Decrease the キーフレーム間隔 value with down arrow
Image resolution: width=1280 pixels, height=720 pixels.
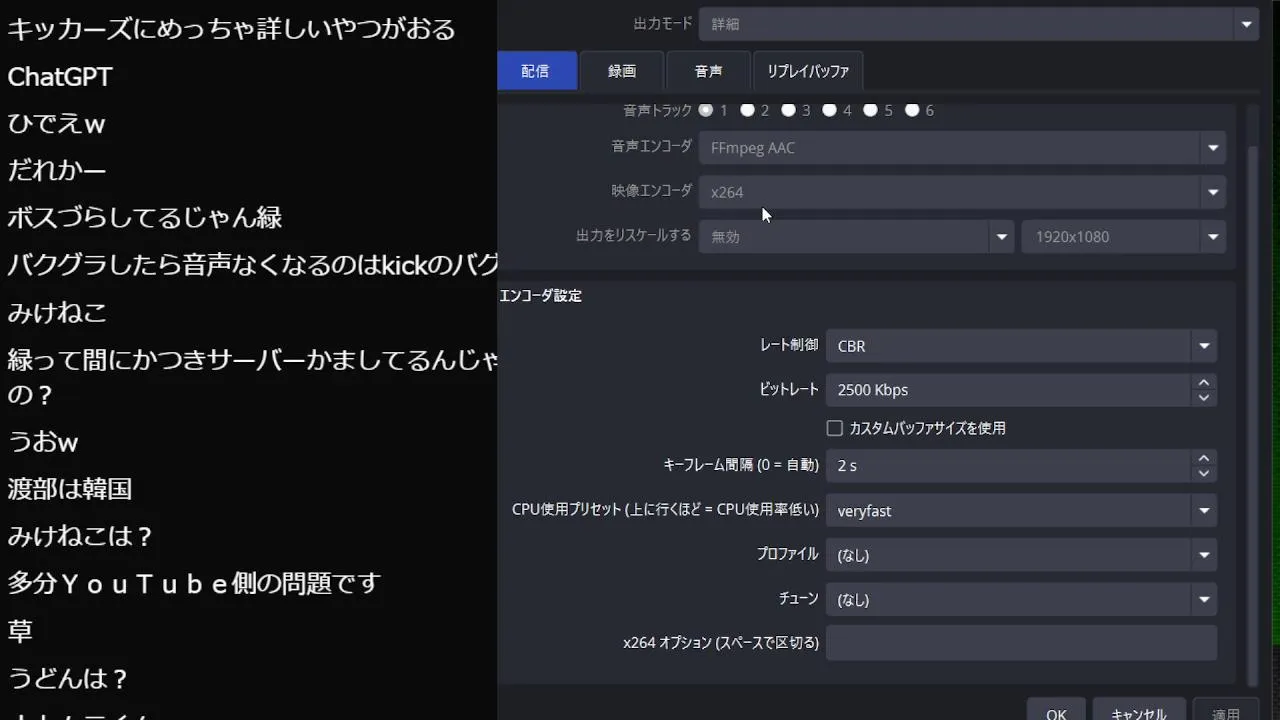tap(1204, 474)
